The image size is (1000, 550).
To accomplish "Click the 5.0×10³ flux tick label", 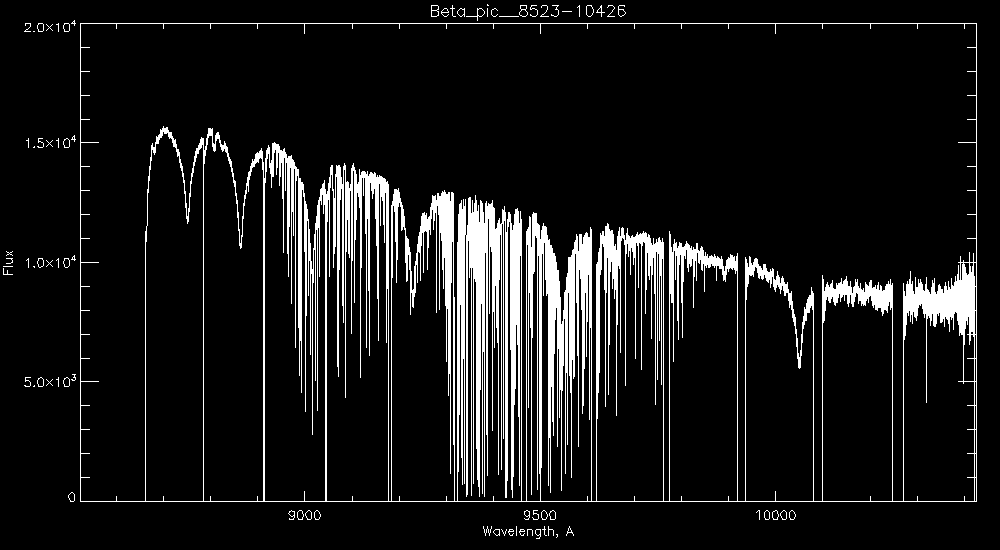I will pyautogui.click(x=50, y=382).
